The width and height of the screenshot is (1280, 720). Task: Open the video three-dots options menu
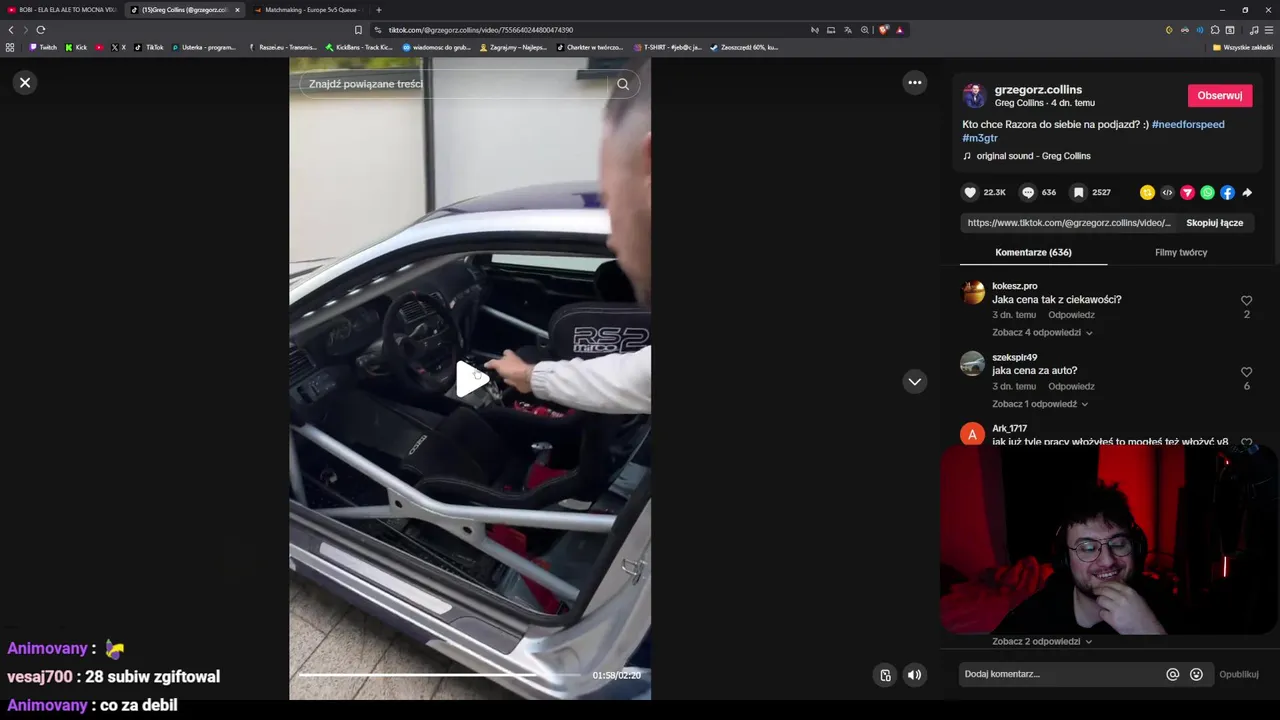pyautogui.click(x=915, y=83)
